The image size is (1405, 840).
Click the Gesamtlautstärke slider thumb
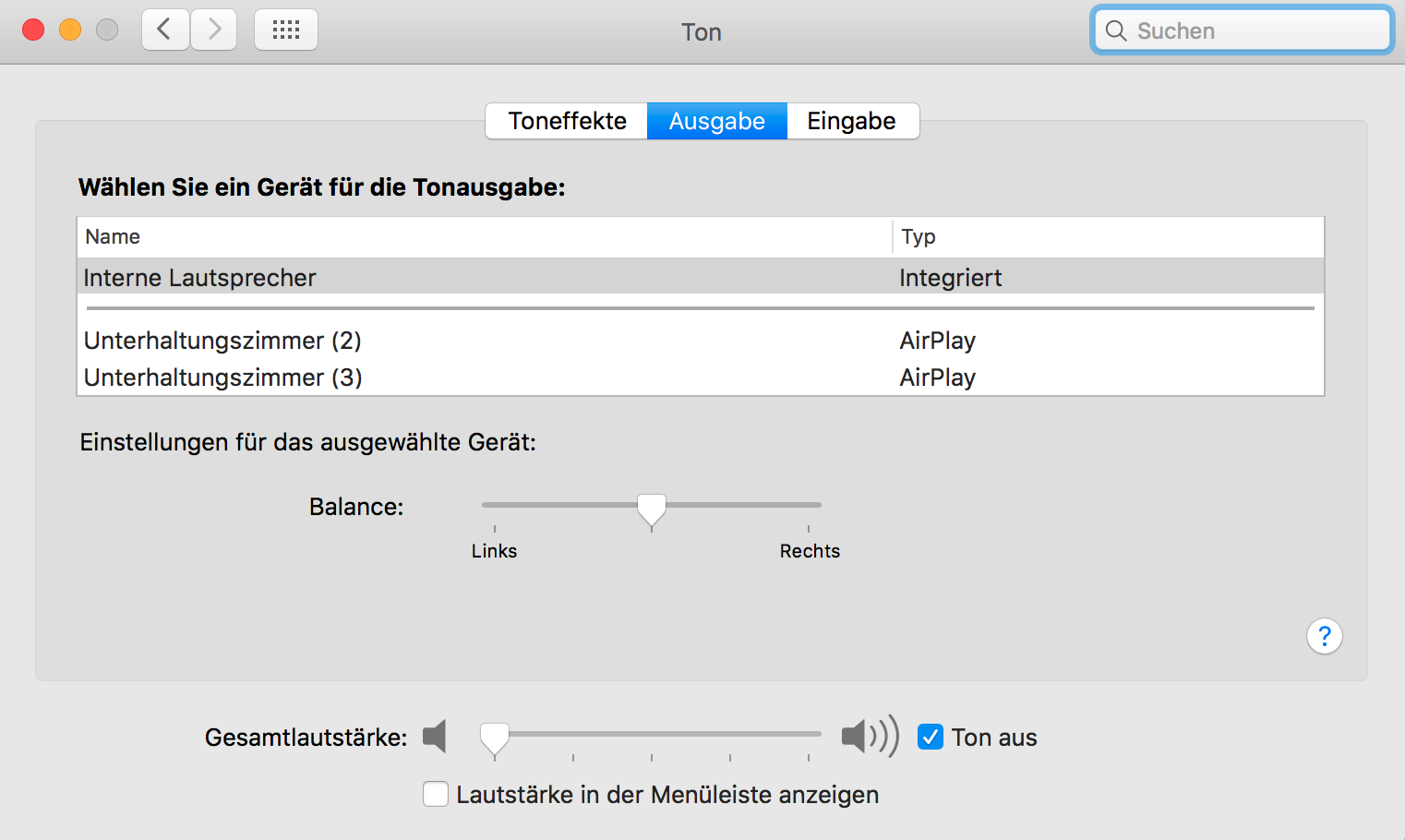point(495,738)
